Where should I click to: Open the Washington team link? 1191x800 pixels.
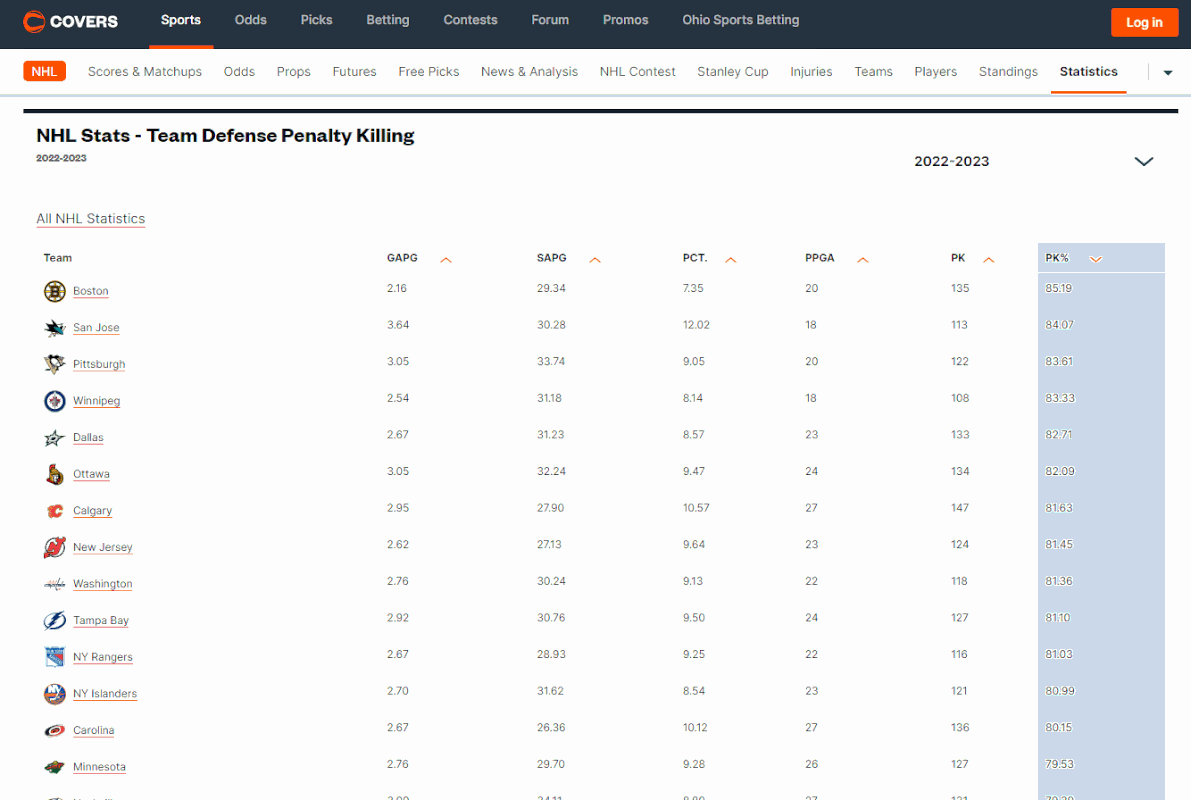(x=103, y=583)
